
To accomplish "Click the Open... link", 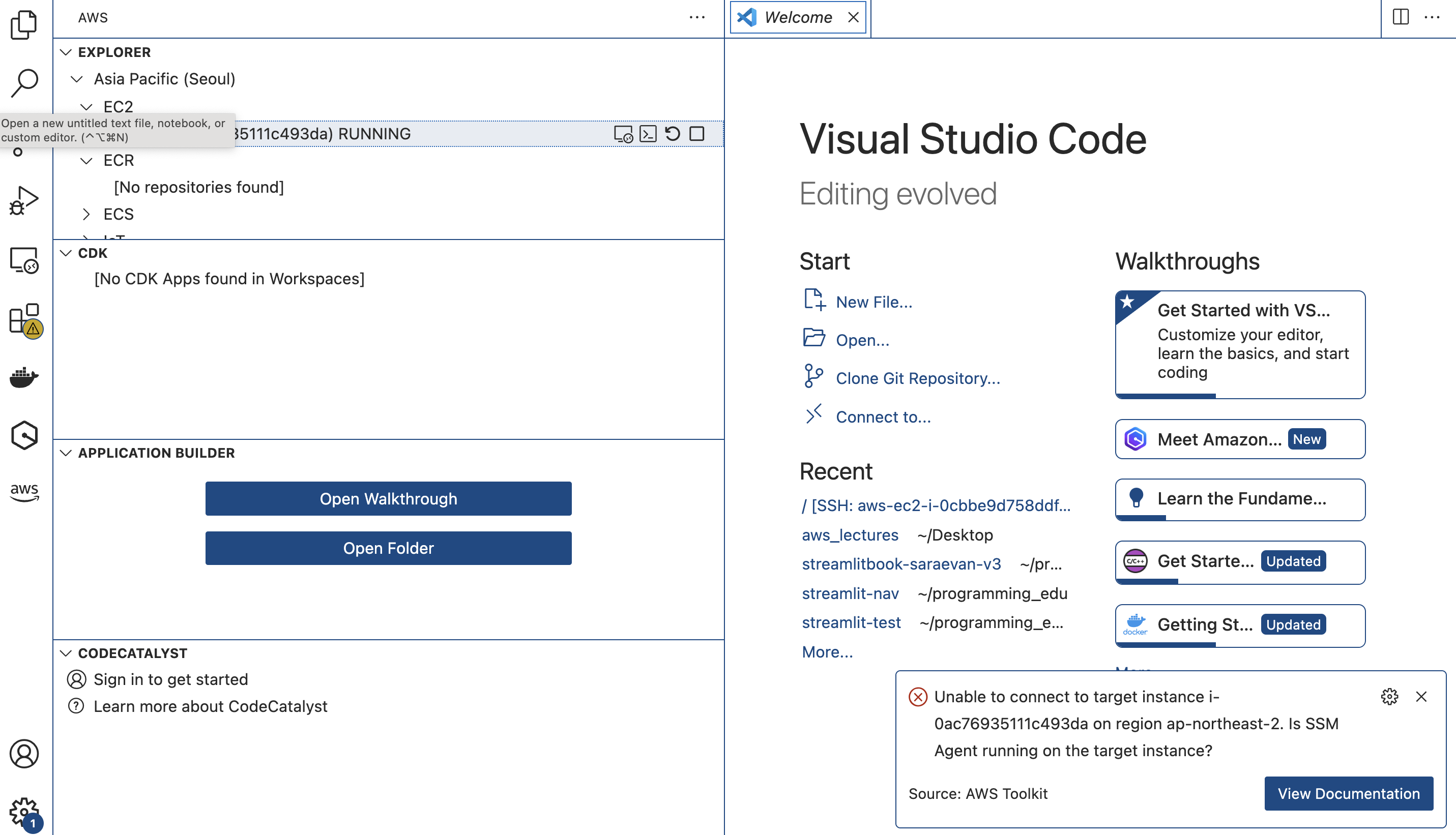I will click(x=862, y=340).
